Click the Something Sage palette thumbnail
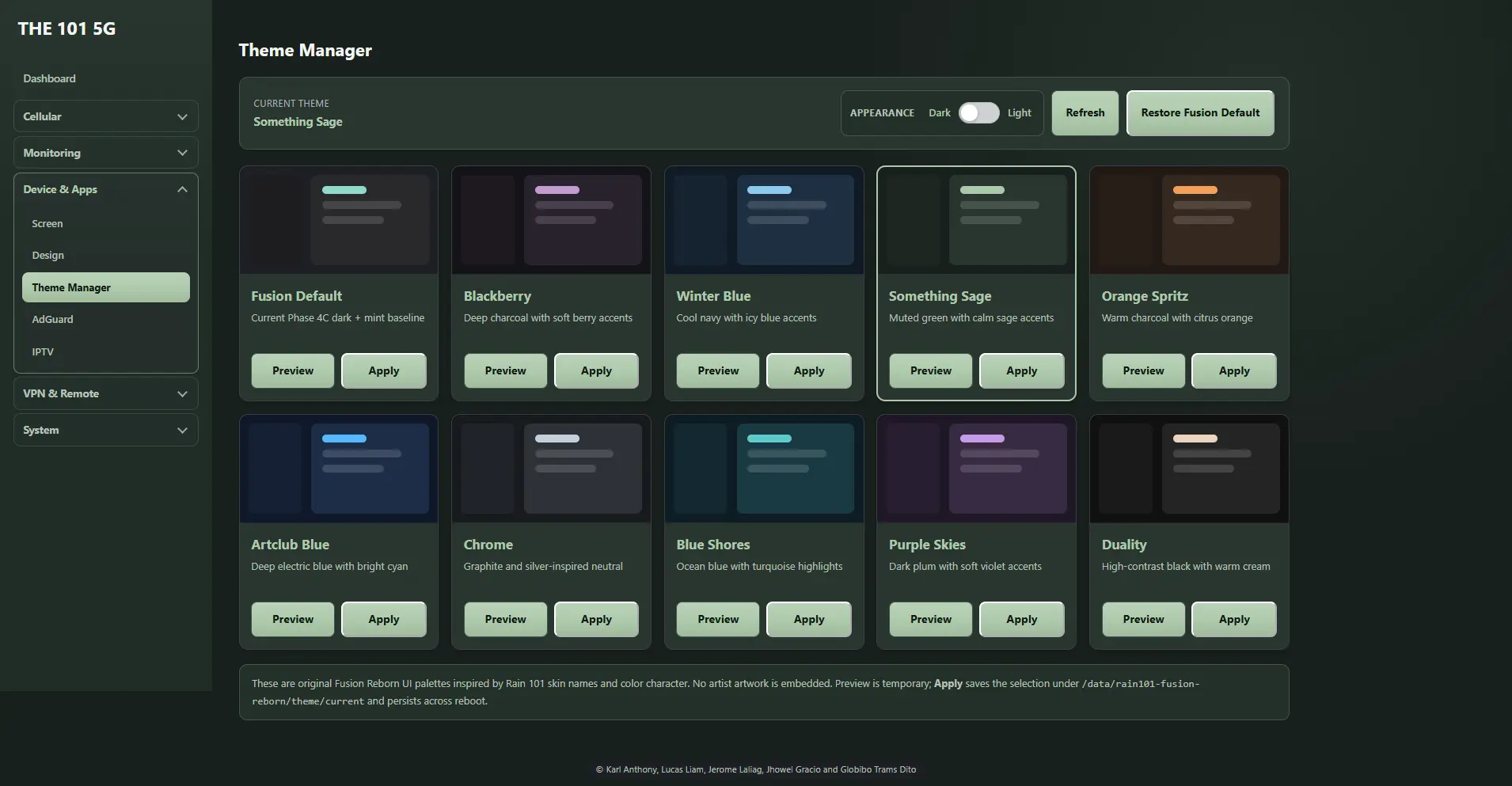This screenshot has height=786, width=1512. (x=976, y=220)
